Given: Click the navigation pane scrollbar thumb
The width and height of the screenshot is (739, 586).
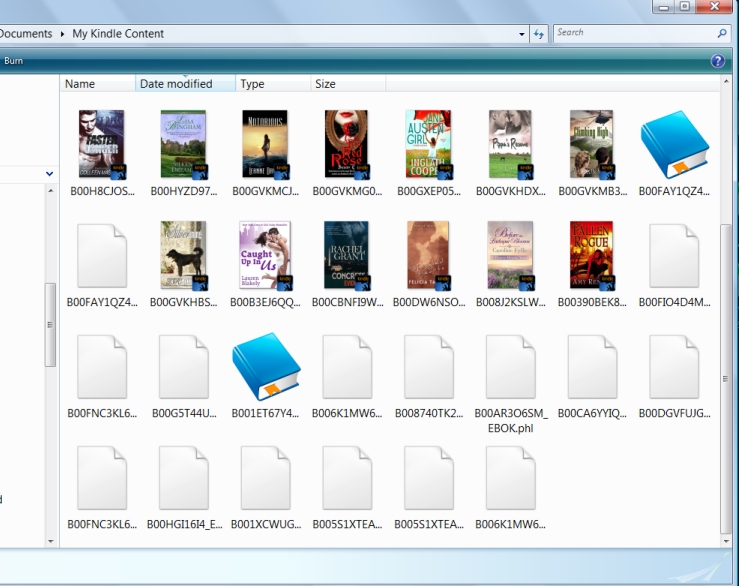Looking at the screenshot, I should pyautogui.click(x=50, y=324).
